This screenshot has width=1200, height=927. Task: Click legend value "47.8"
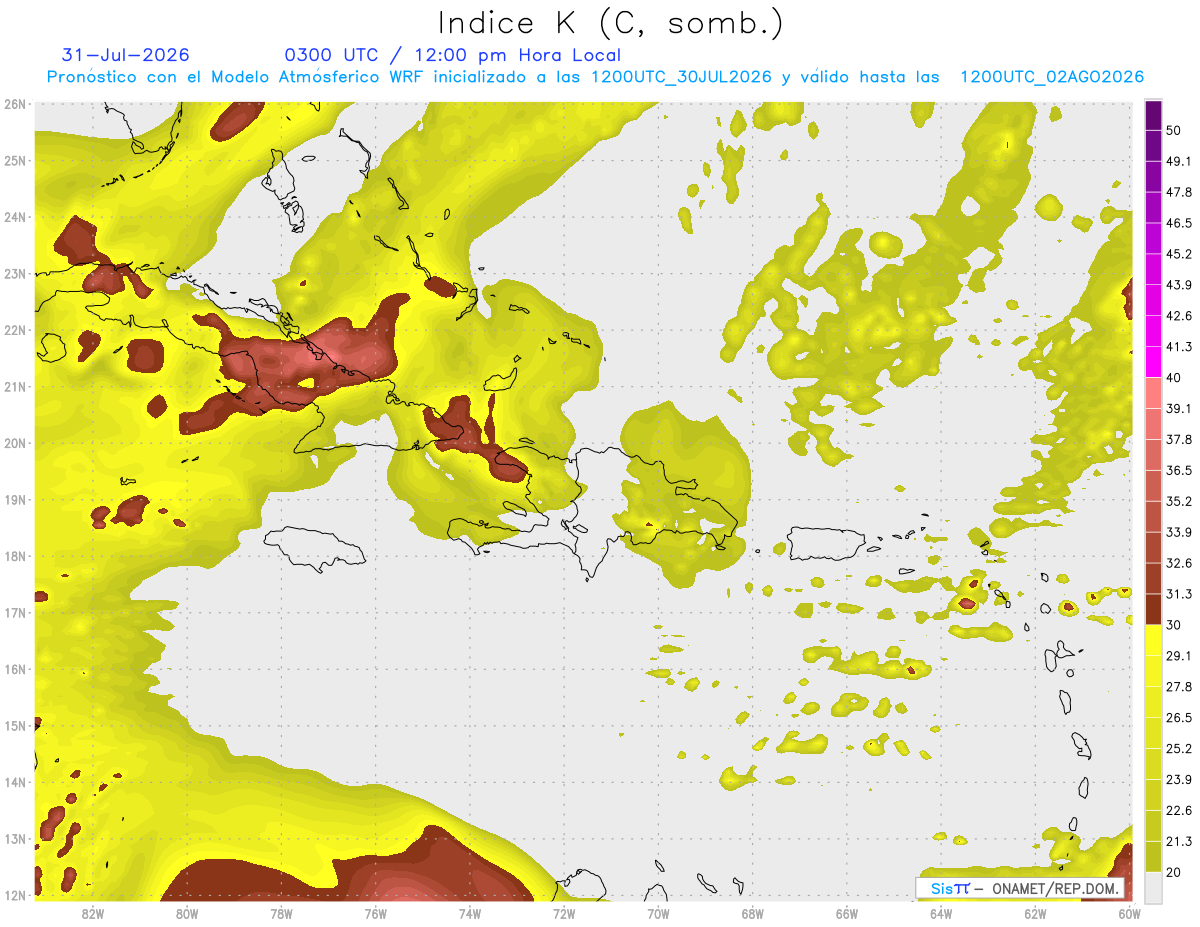[x=1179, y=192]
